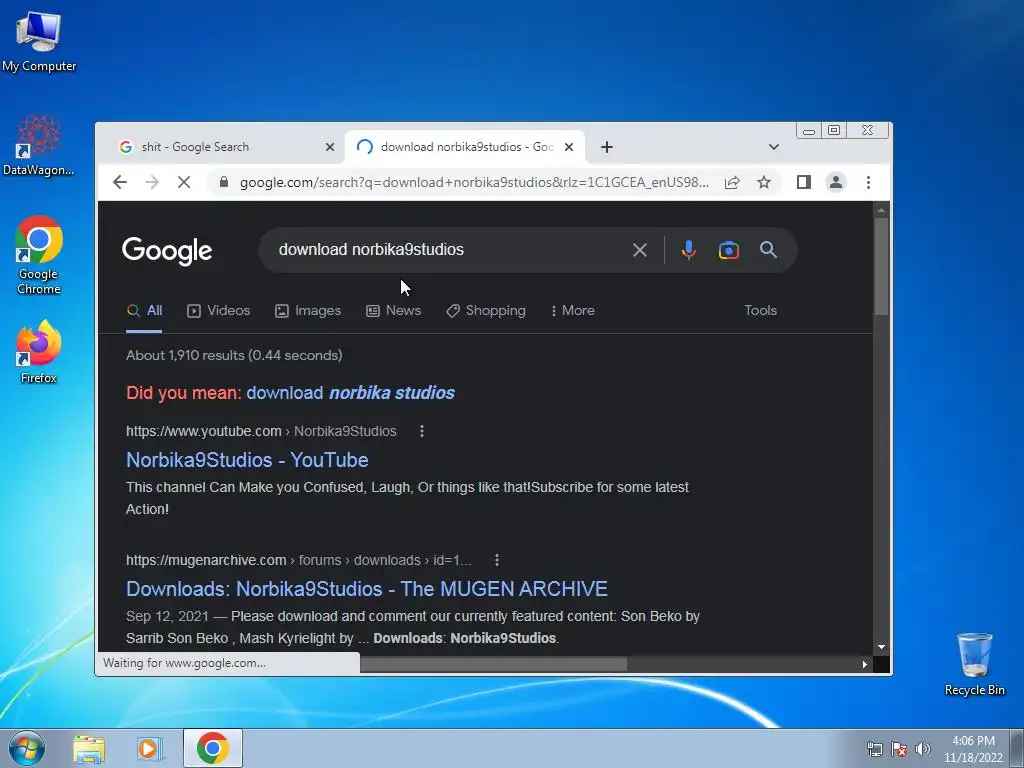Viewport: 1024px width, 768px height.
Task: Click the horizontal scrollbar thumb
Action: [x=493, y=665]
